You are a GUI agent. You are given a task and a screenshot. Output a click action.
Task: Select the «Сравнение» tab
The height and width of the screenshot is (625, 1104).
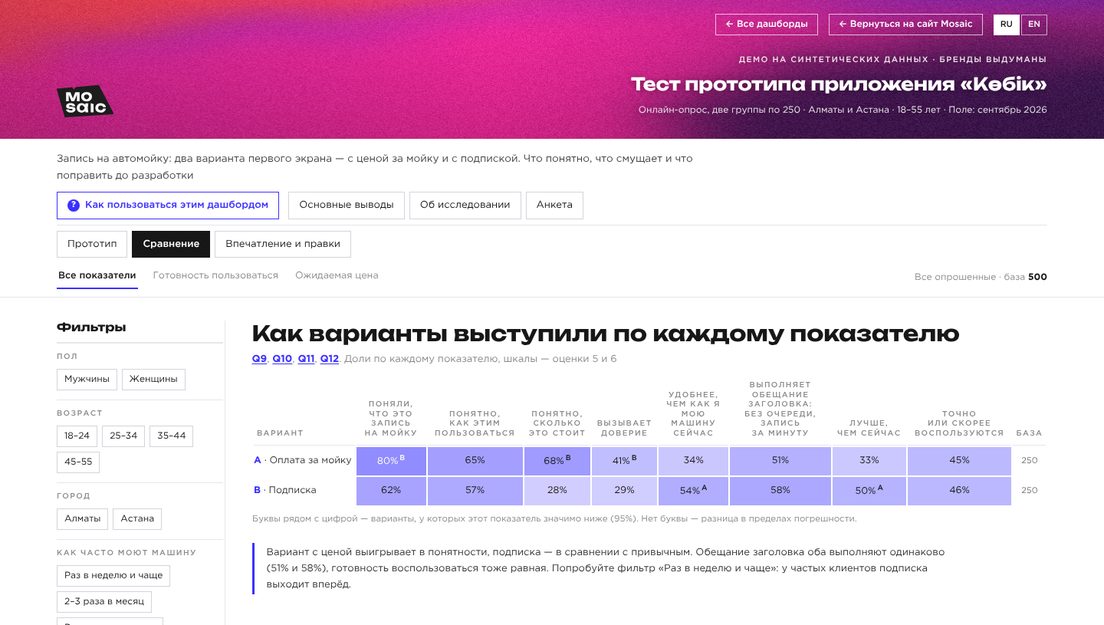pos(170,244)
